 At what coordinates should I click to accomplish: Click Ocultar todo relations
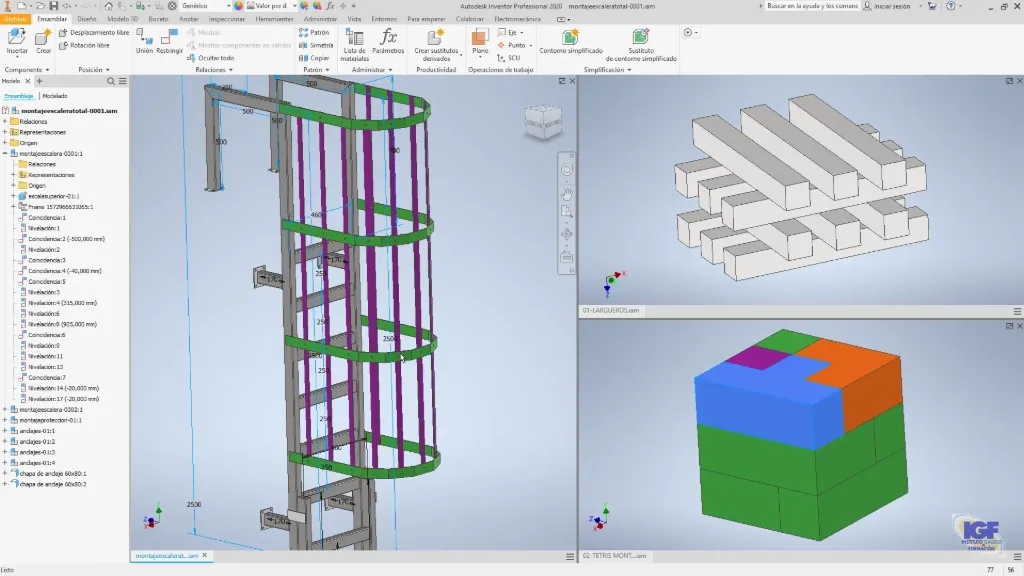(210, 57)
